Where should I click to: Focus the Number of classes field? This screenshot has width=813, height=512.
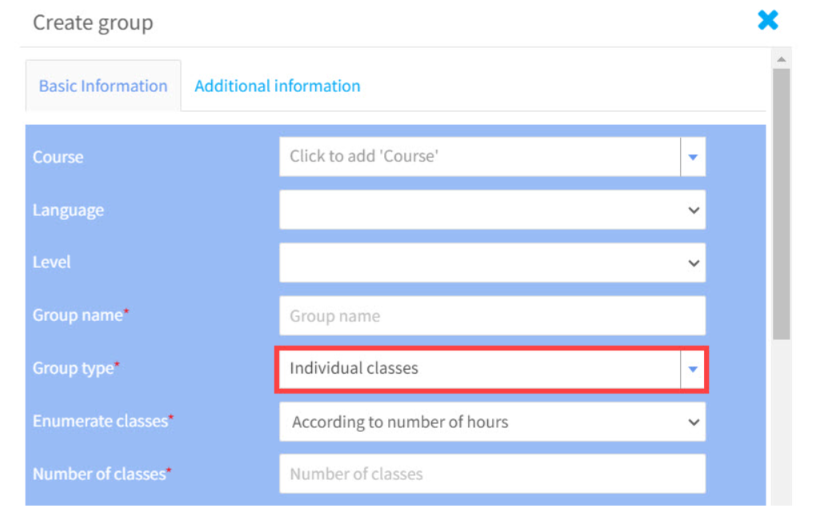(x=492, y=474)
